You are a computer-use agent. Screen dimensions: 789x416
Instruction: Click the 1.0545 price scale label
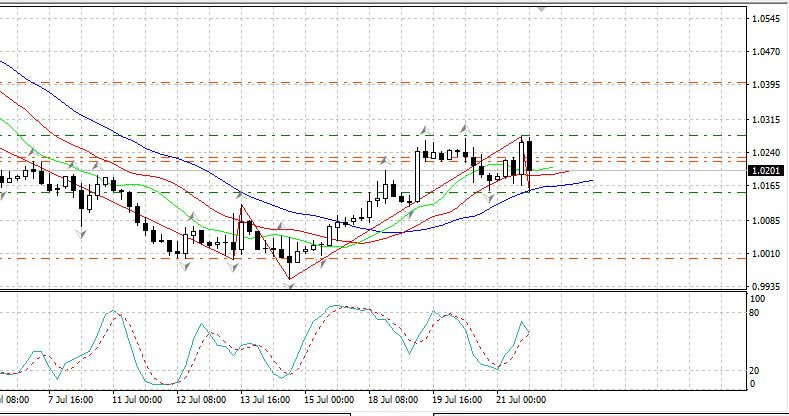pyautogui.click(x=765, y=19)
